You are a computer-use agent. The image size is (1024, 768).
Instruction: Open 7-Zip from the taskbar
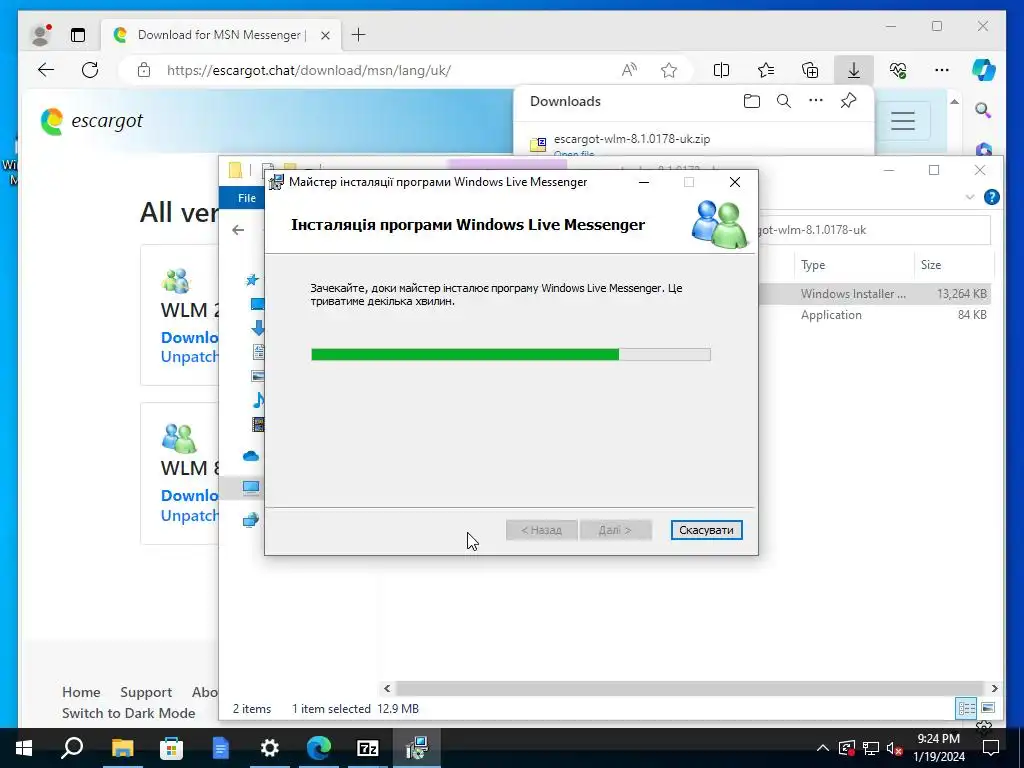368,748
